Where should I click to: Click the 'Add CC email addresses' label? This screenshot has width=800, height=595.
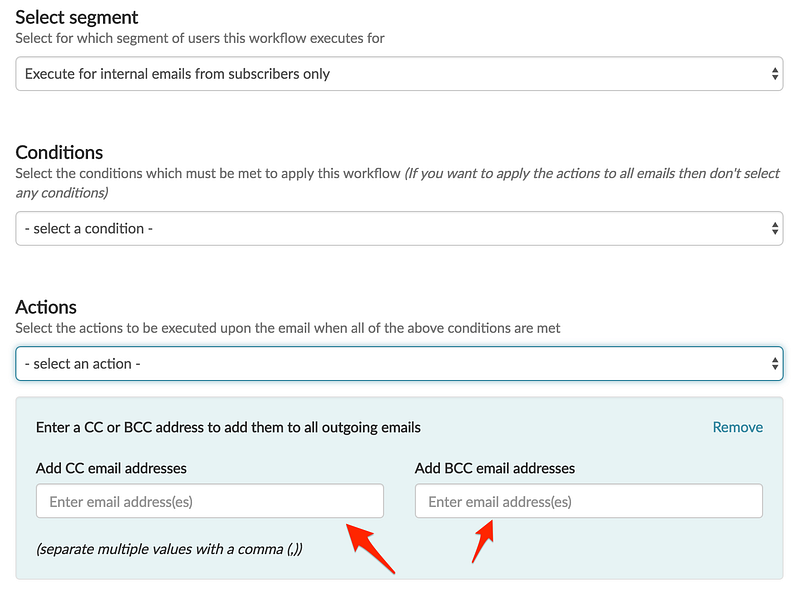111,468
